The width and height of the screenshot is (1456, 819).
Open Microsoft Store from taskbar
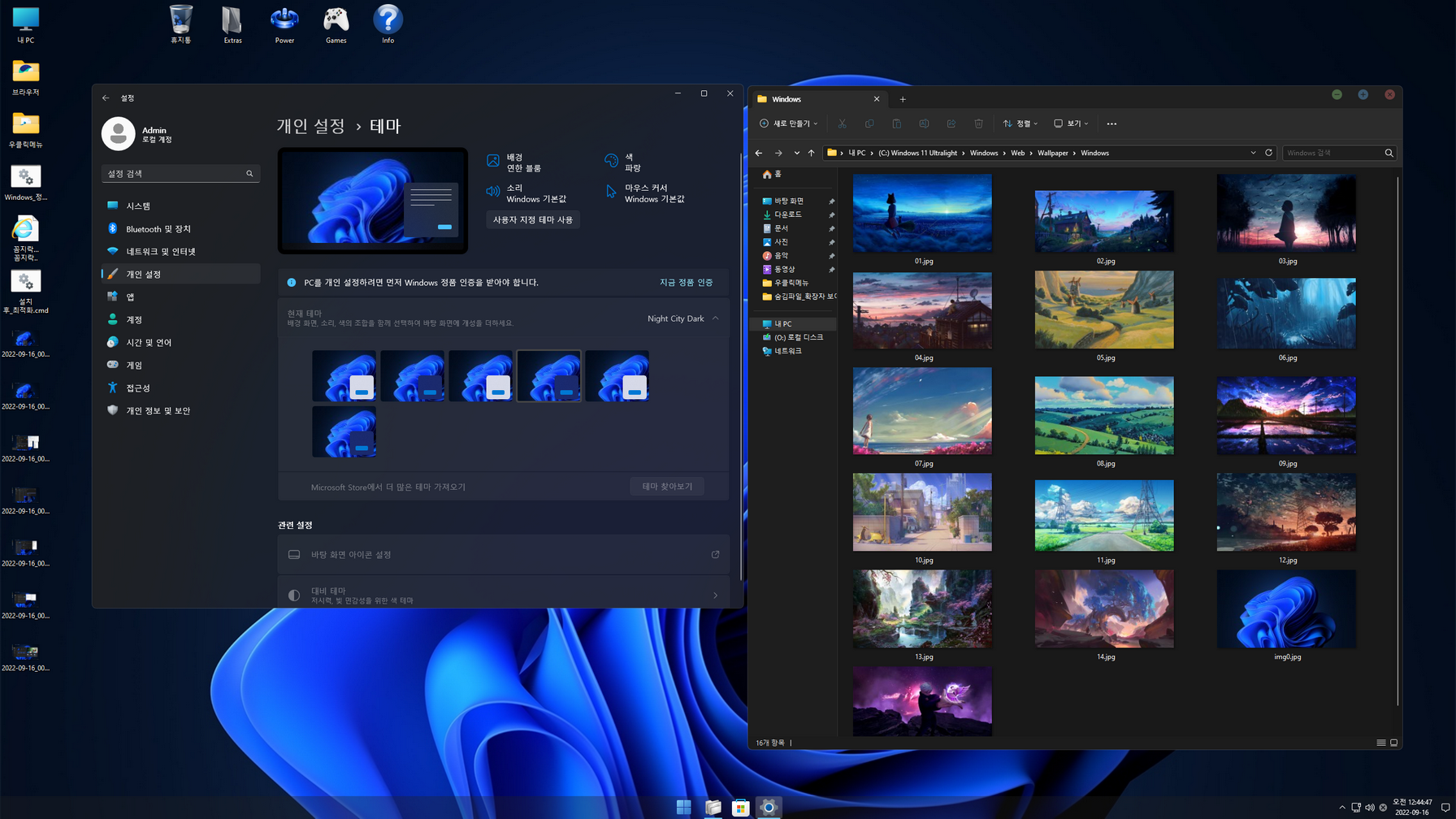(740, 807)
